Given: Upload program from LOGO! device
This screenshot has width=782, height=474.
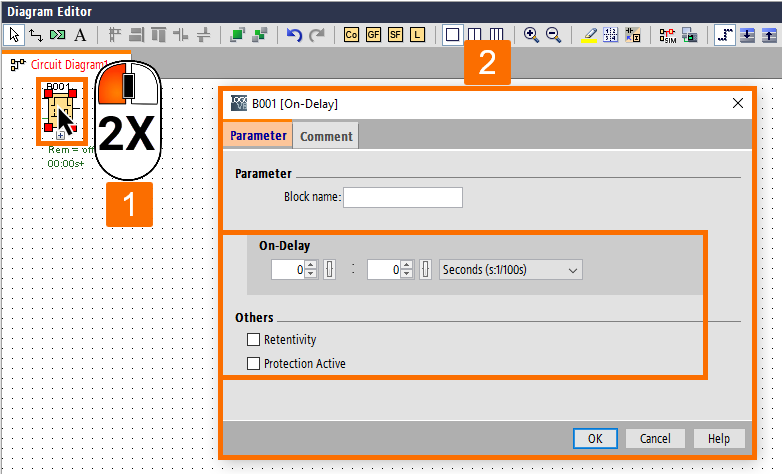Looking at the screenshot, I should click(x=769, y=35).
